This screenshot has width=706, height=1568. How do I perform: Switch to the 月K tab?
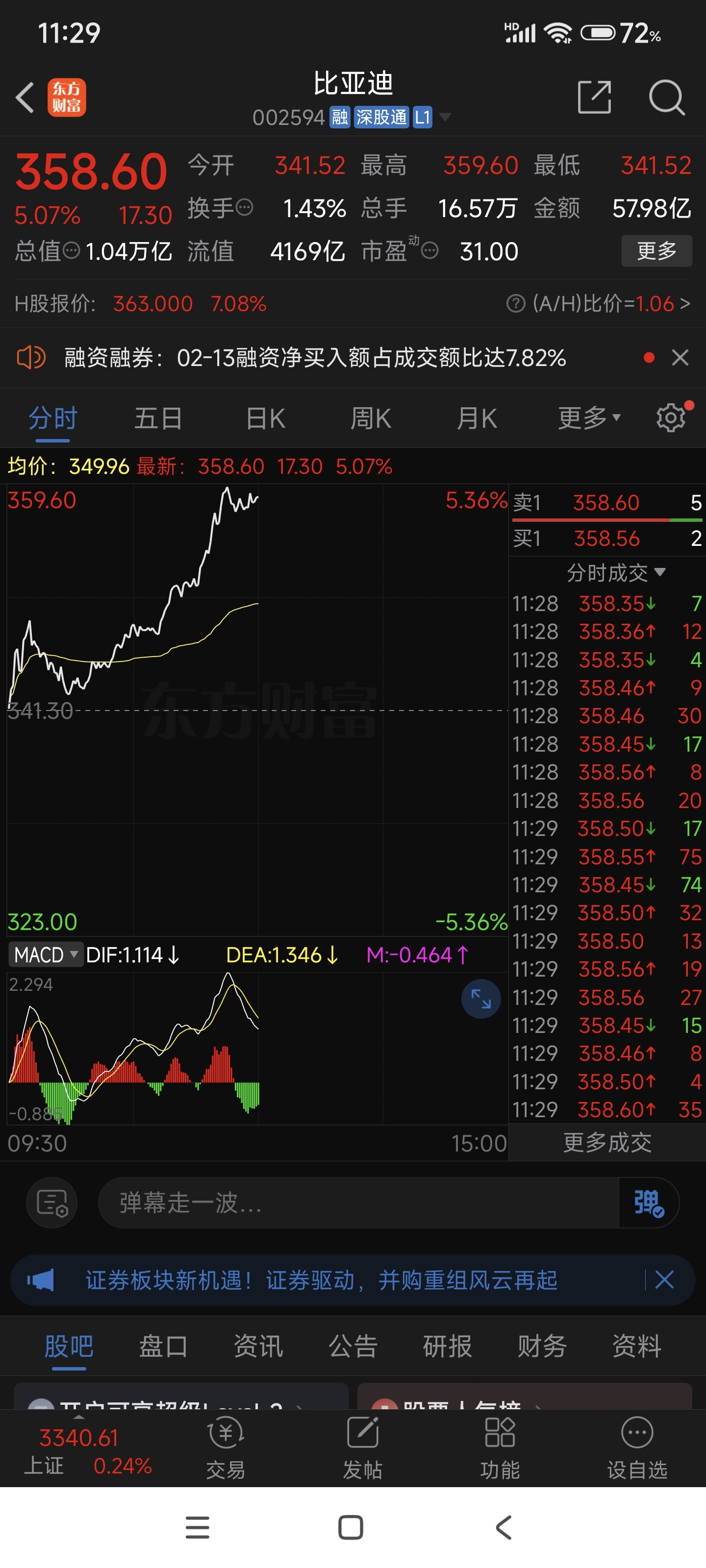point(477,419)
